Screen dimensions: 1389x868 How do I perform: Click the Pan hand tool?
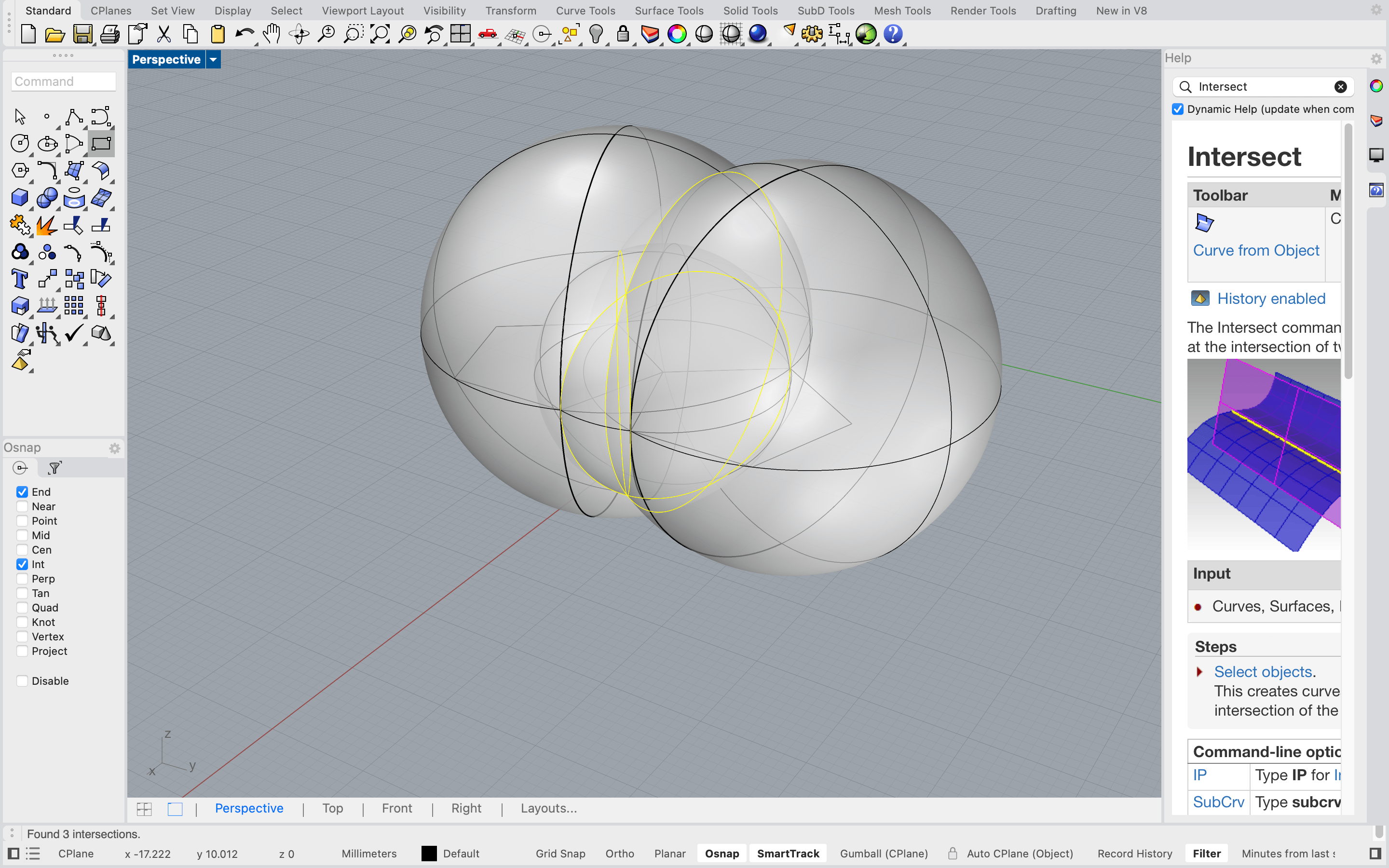(x=272, y=34)
